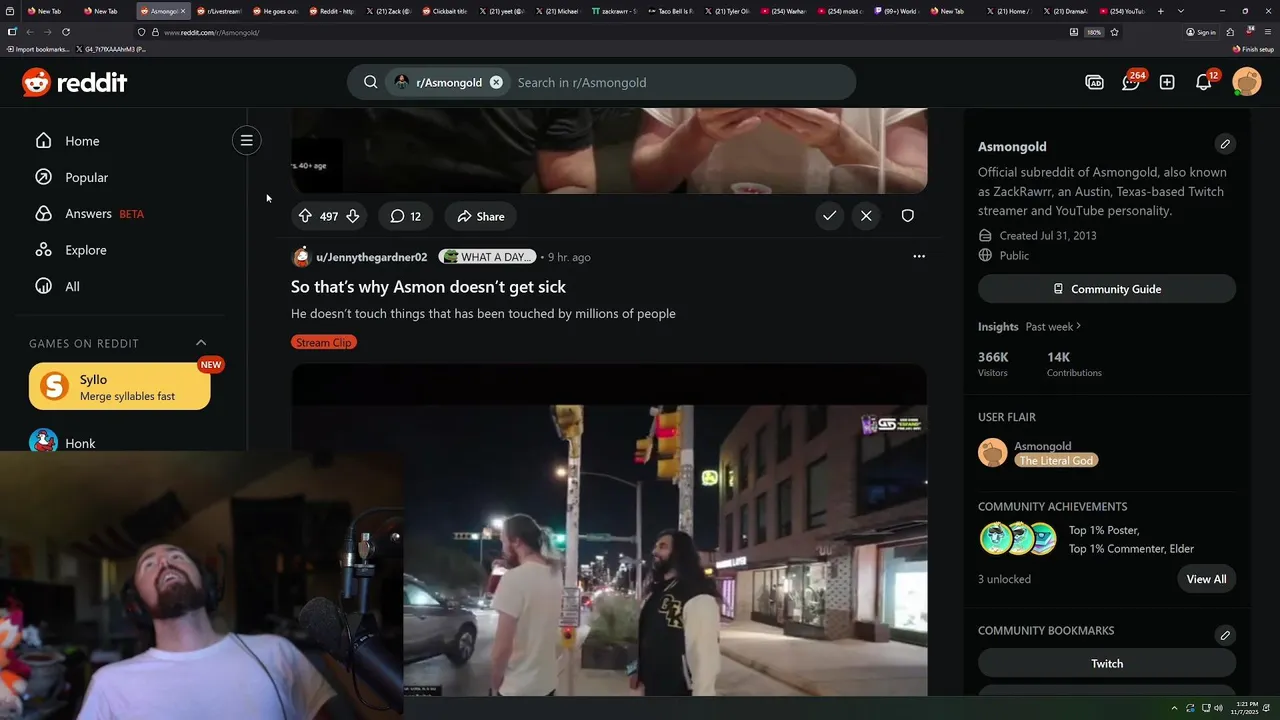Open u/Jennythegardner02 profile
The width and height of the screenshot is (1280, 720).
pyautogui.click(x=371, y=257)
